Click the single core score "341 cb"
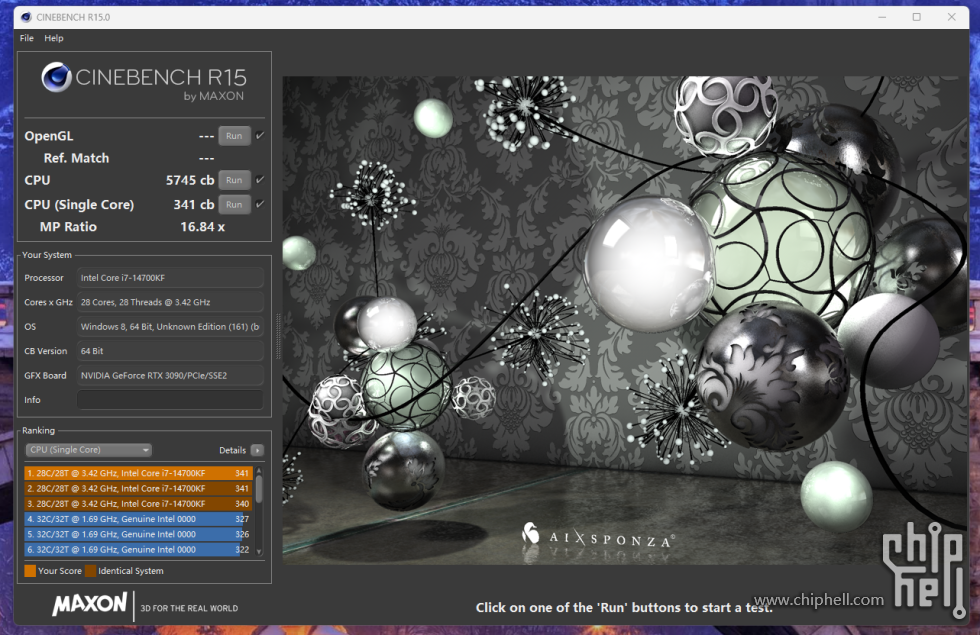Image resolution: width=980 pixels, height=635 pixels. (x=194, y=204)
